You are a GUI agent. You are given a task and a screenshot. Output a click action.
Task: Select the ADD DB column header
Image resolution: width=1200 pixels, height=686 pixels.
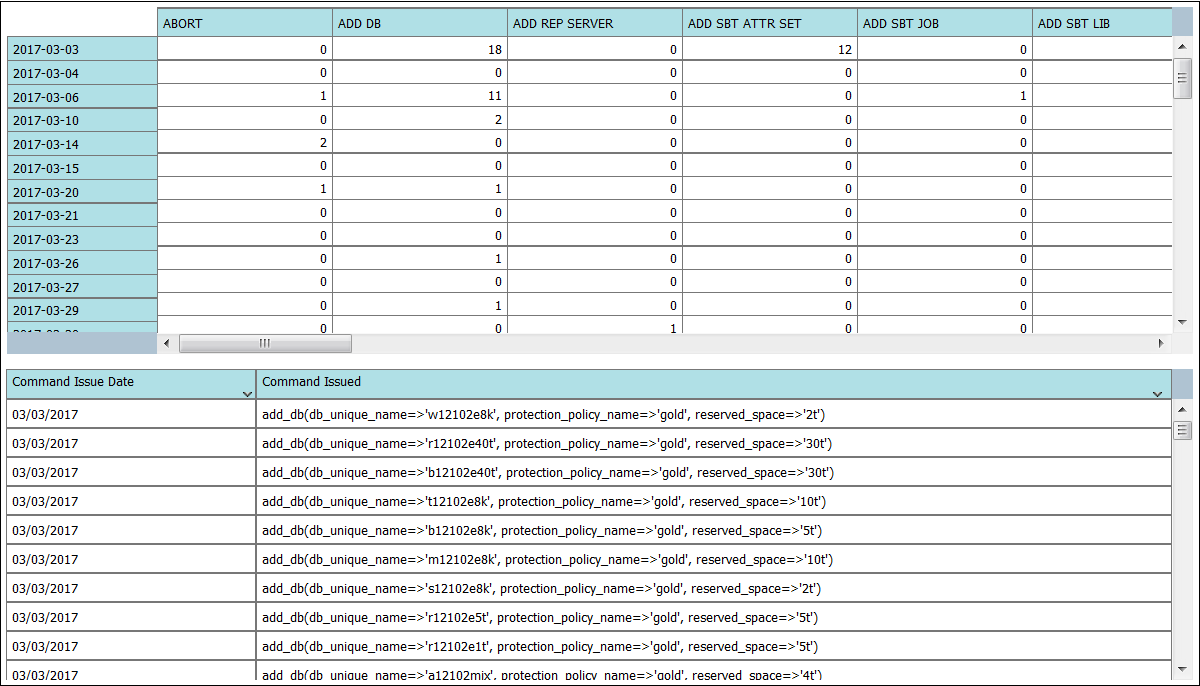(x=420, y=23)
